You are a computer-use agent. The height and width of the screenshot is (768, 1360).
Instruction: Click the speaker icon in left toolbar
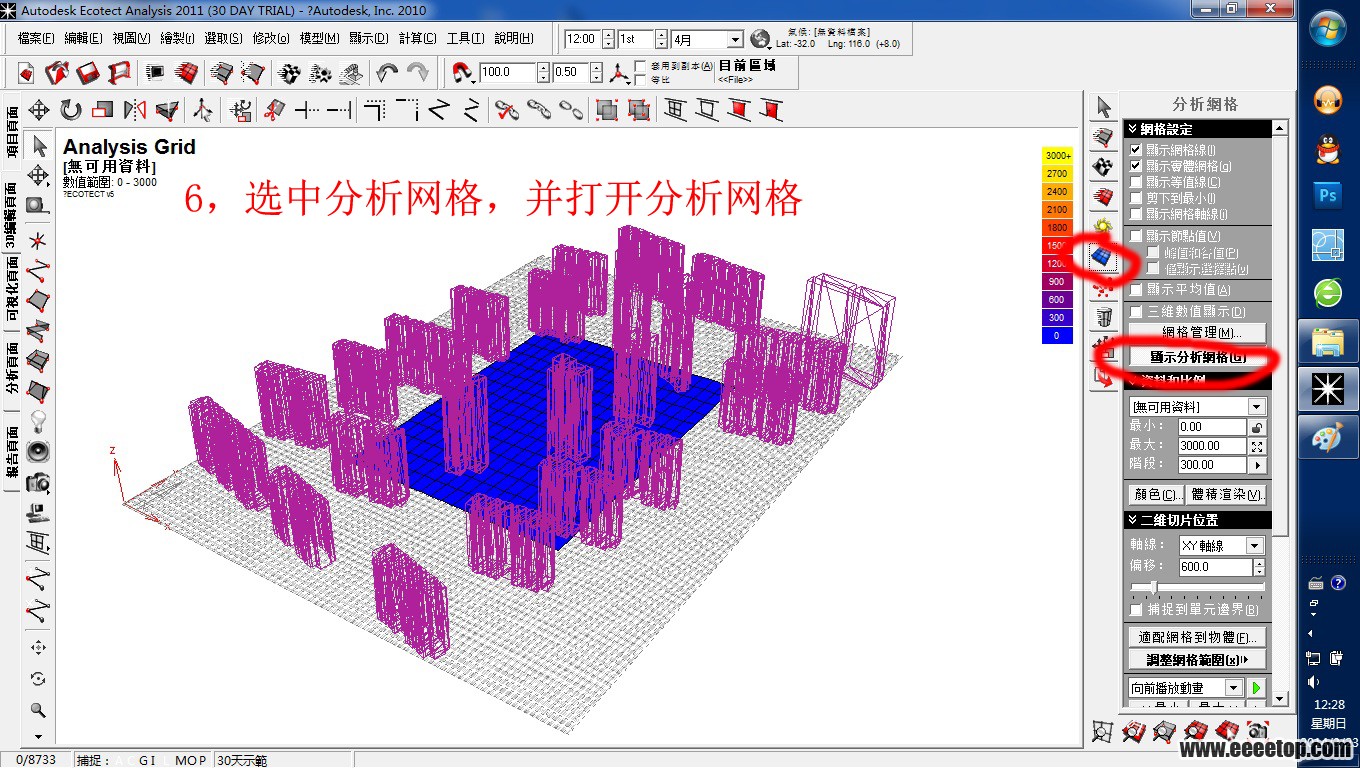click(x=39, y=451)
